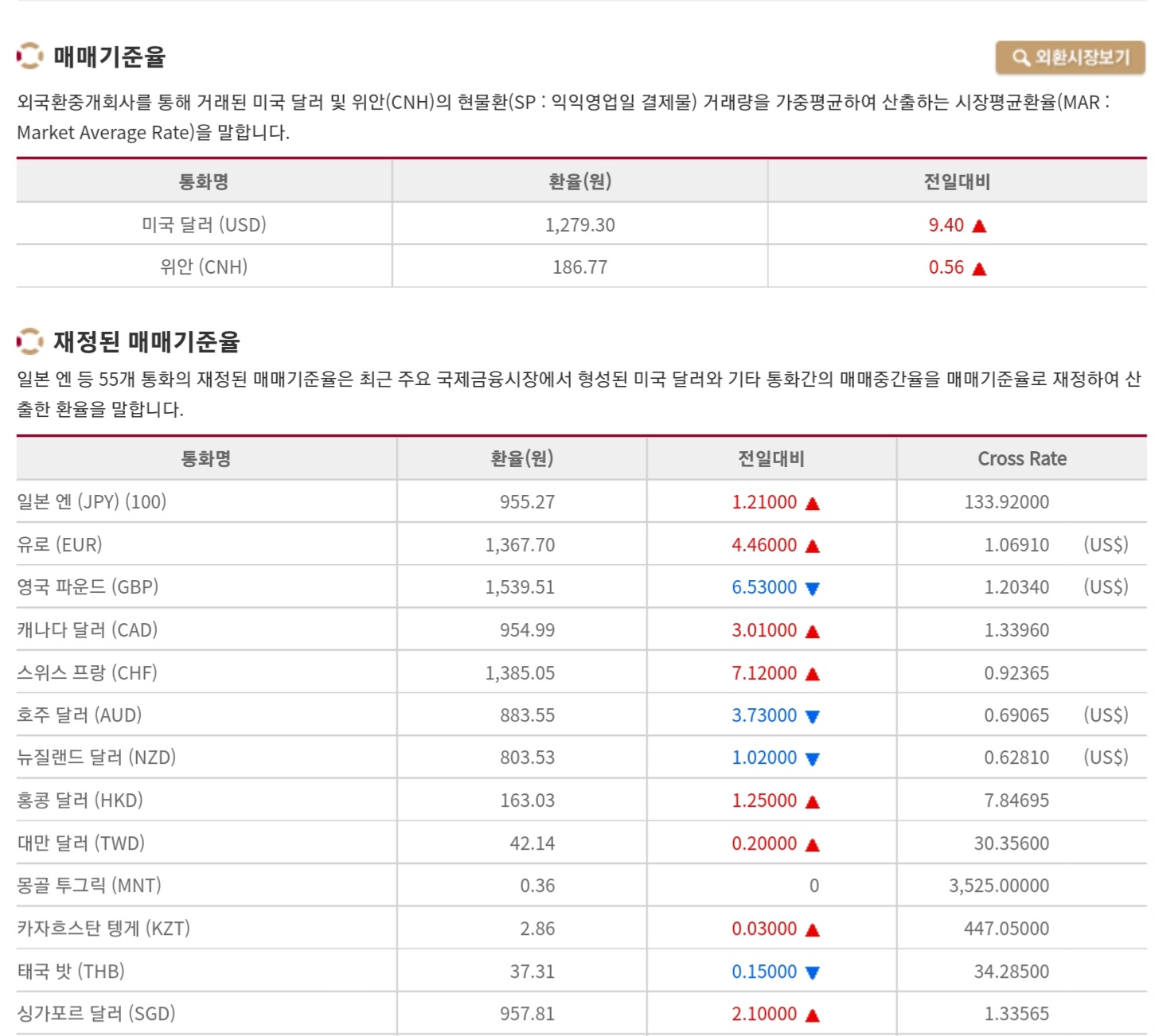Click the SGD rate 957.81

click(x=527, y=1014)
